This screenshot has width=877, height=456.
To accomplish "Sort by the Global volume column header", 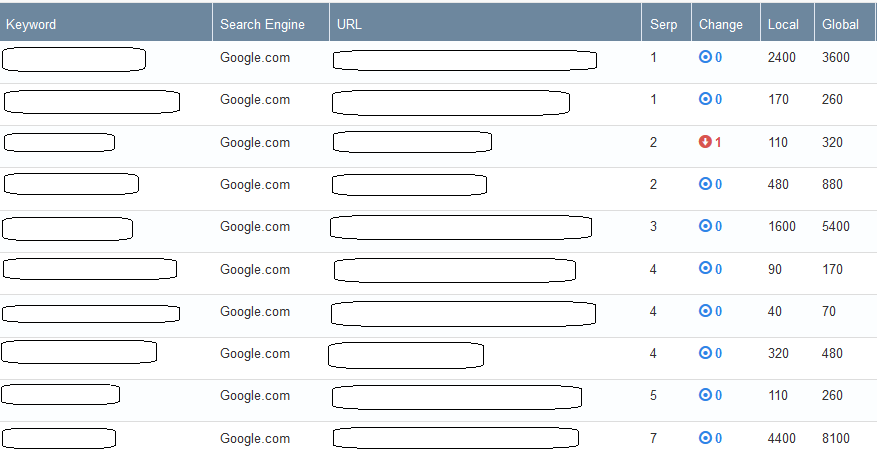I will [x=840, y=25].
